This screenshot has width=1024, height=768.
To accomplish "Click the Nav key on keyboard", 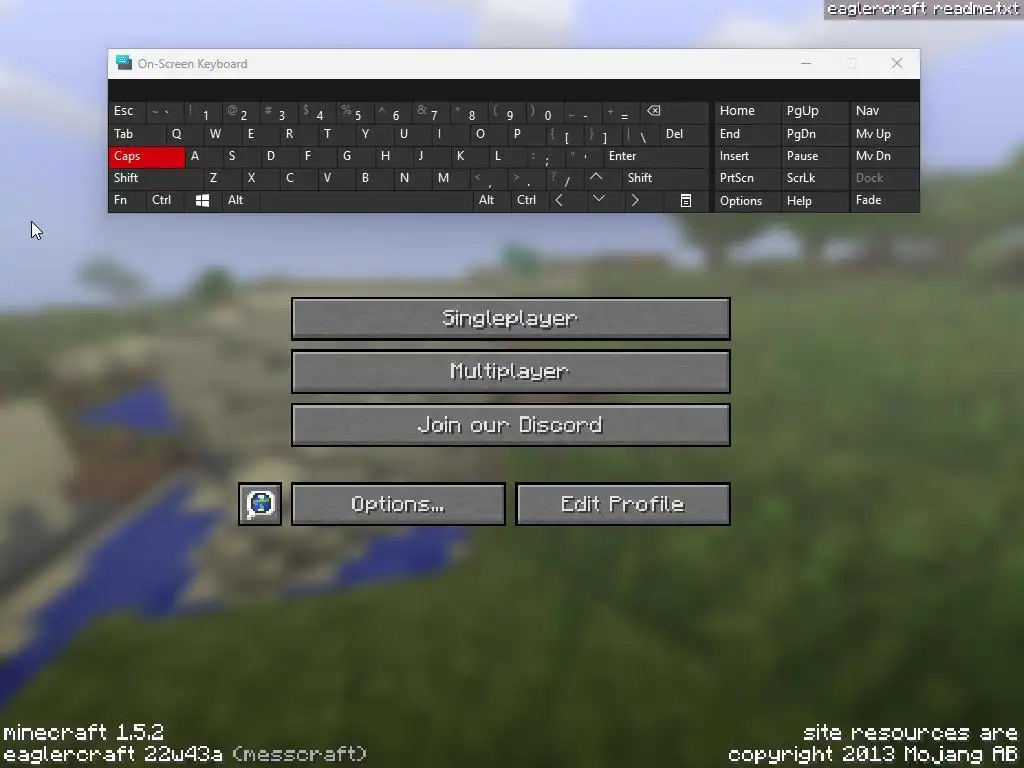I will 884,111.
